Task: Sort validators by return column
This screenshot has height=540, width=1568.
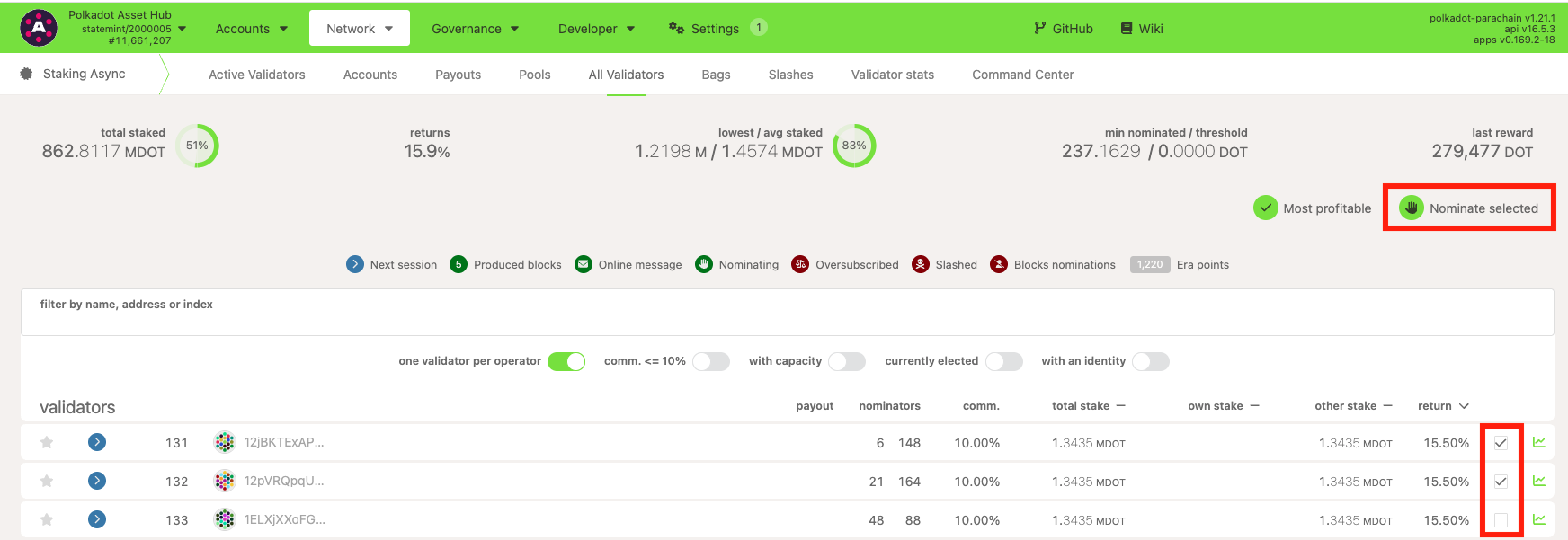Action: pyautogui.click(x=1443, y=406)
